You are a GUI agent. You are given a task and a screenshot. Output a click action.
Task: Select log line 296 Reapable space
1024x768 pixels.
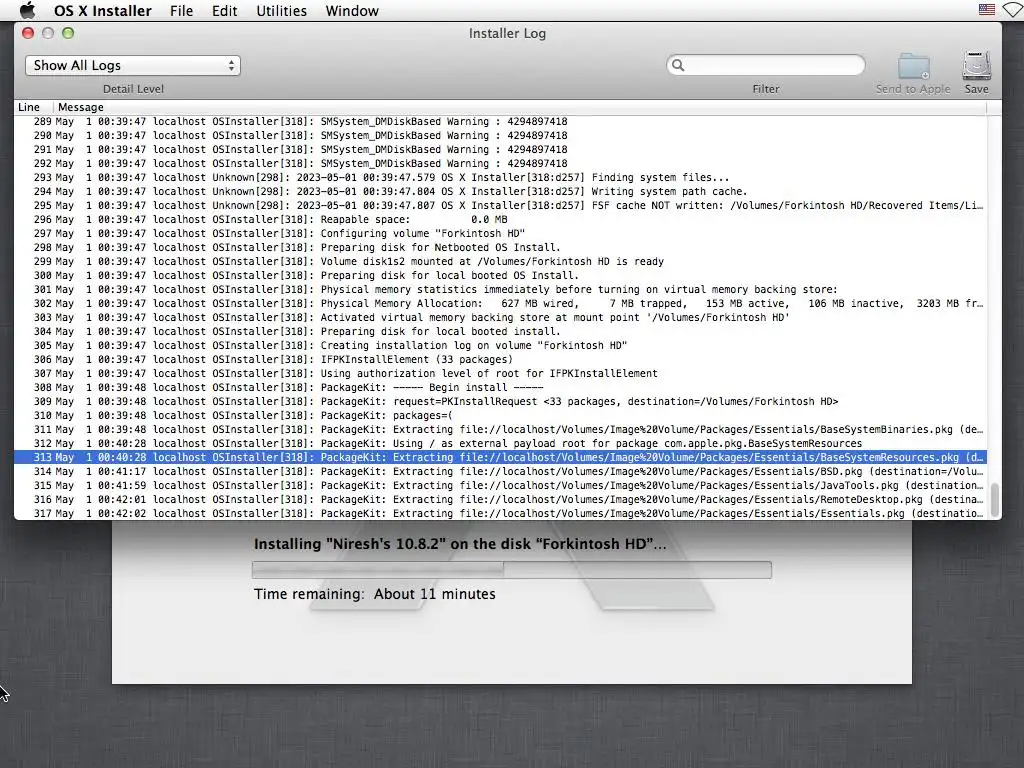(500, 219)
